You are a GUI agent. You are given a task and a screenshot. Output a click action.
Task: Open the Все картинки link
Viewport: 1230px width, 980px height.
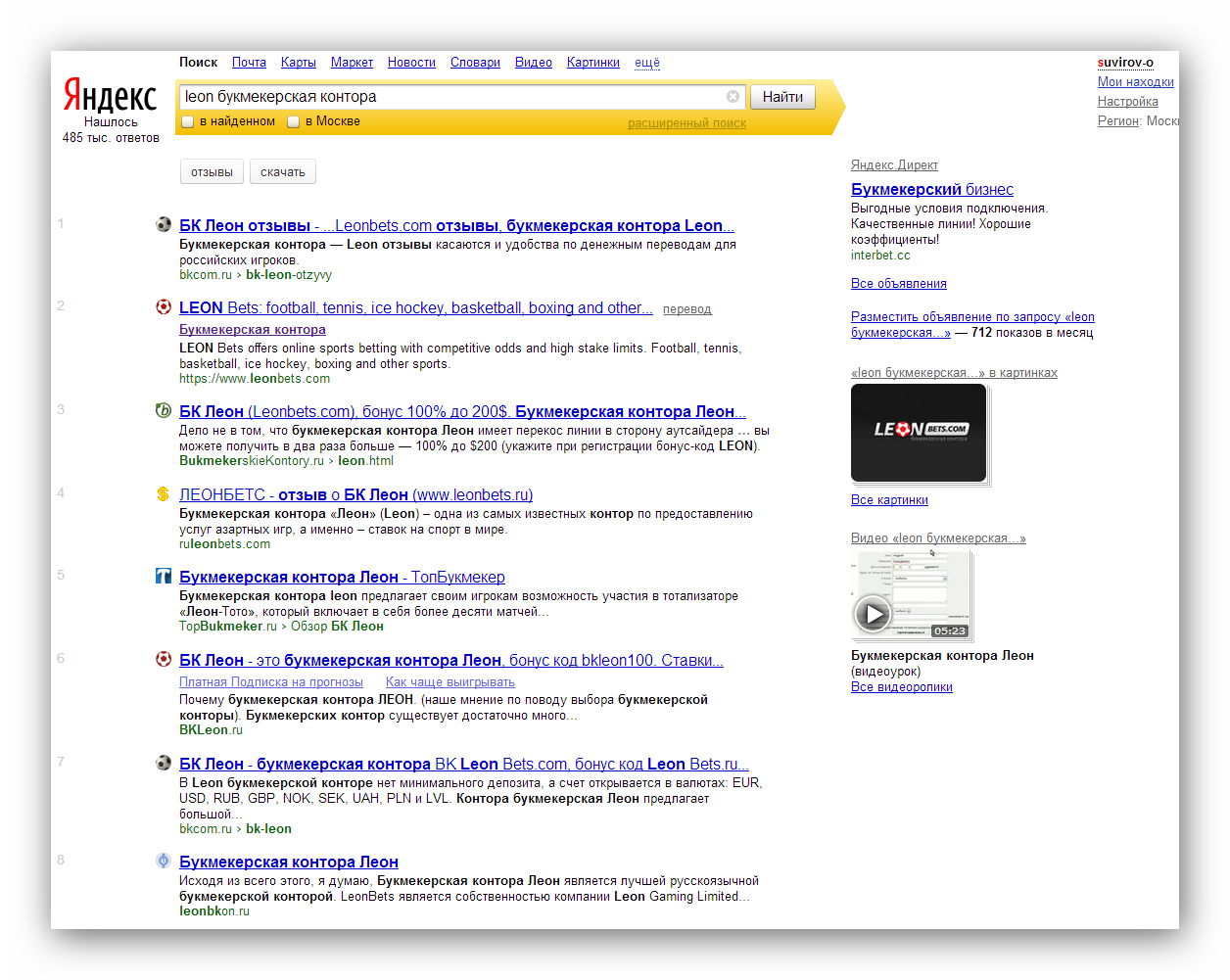click(889, 500)
